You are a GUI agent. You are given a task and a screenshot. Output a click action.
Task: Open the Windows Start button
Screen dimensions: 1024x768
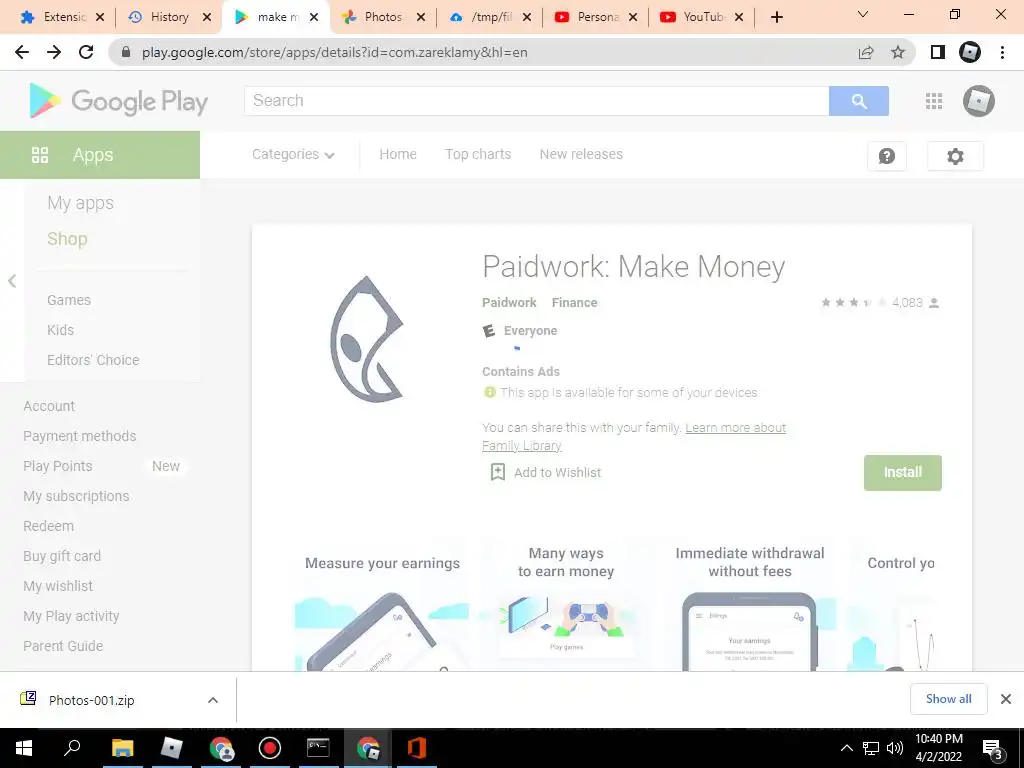(24, 748)
